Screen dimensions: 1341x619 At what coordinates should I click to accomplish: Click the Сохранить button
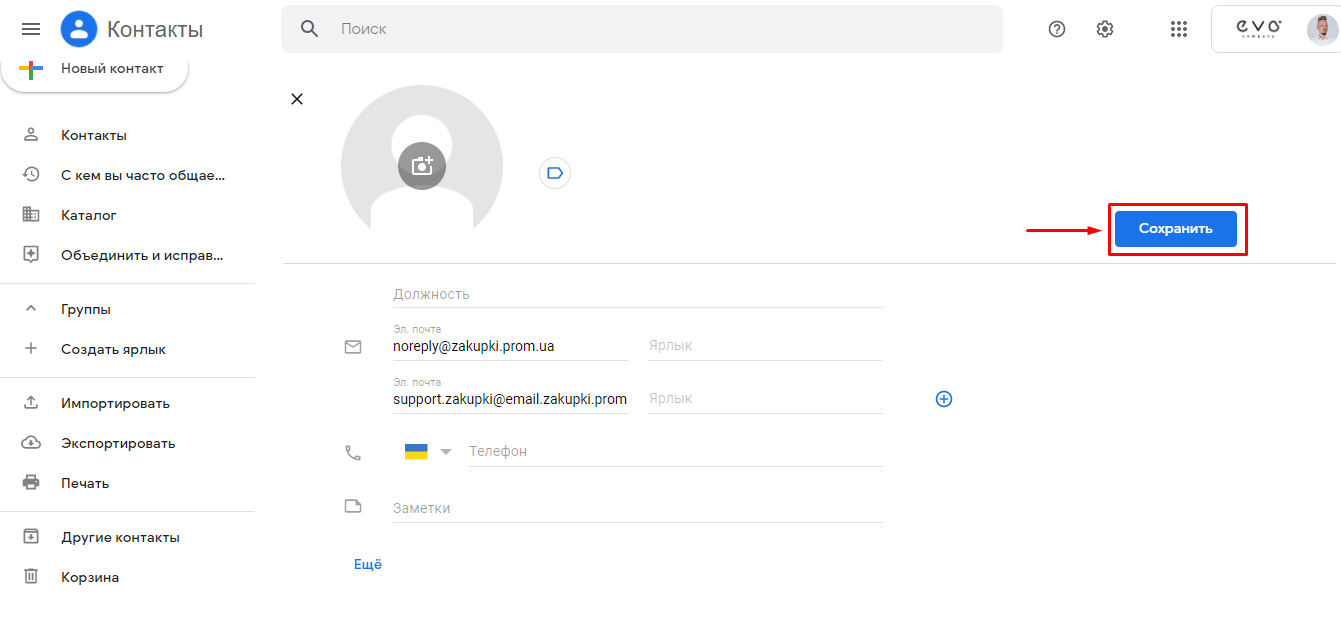point(1175,229)
